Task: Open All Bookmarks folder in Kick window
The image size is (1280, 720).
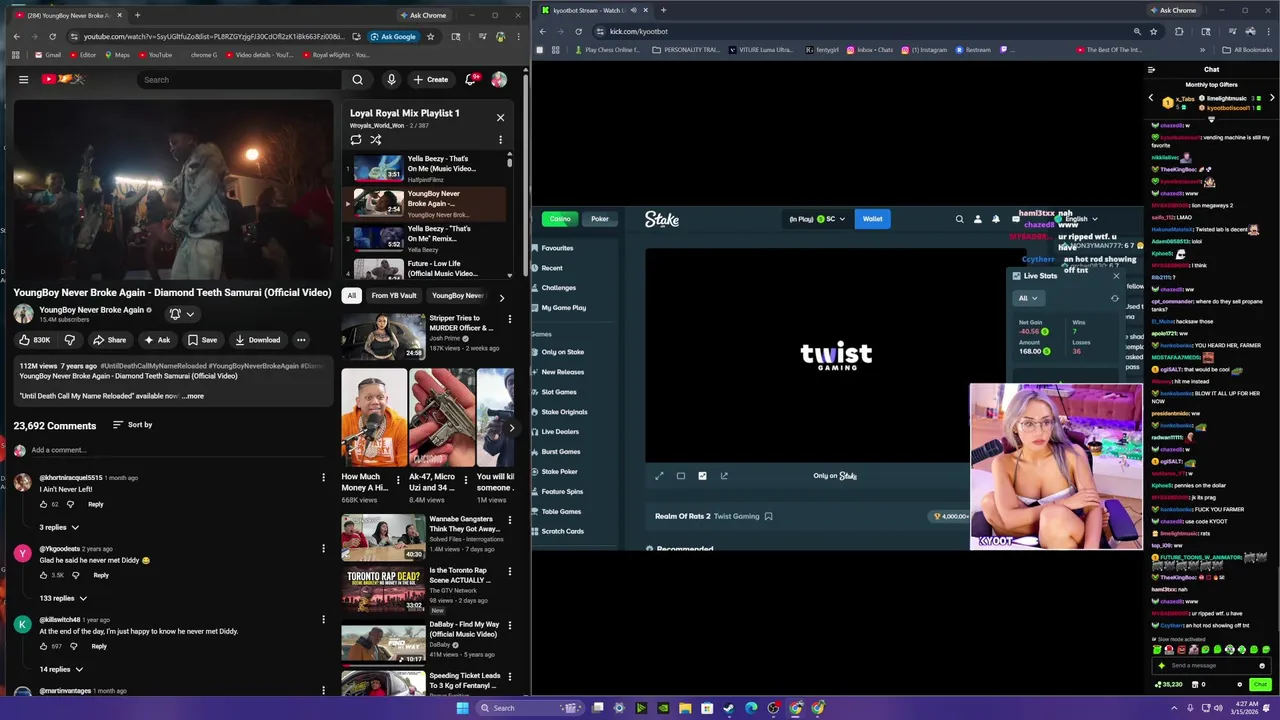Action: [1248, 50]
